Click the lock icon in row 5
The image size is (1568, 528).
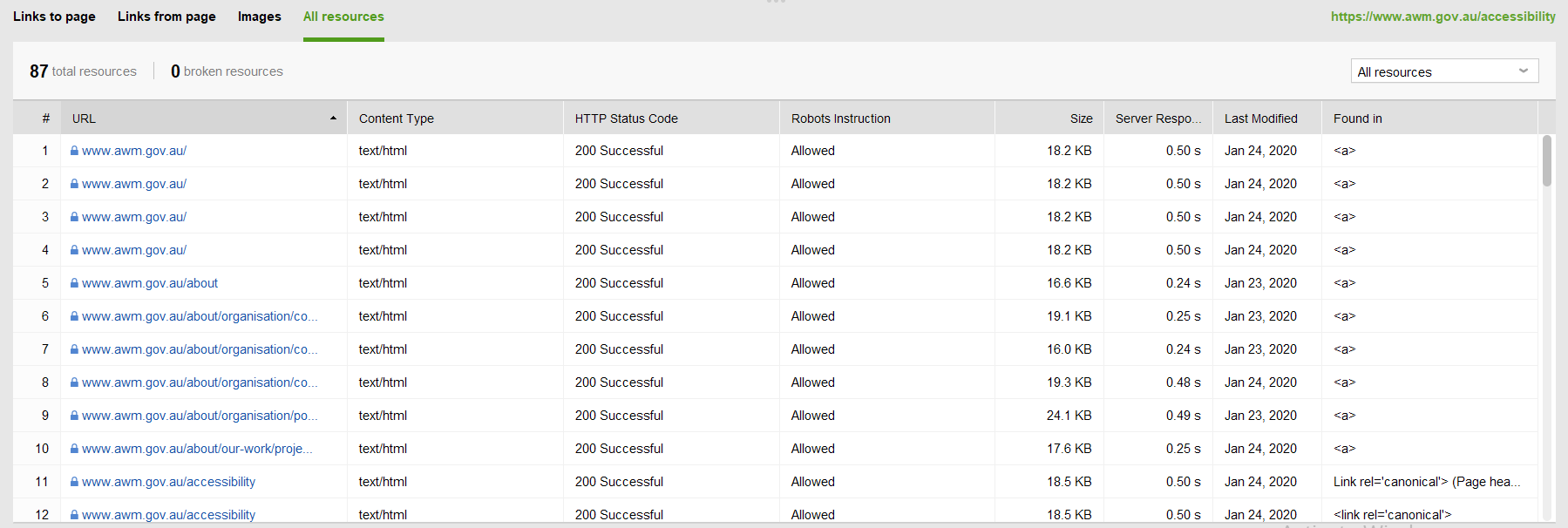[74, 283]
